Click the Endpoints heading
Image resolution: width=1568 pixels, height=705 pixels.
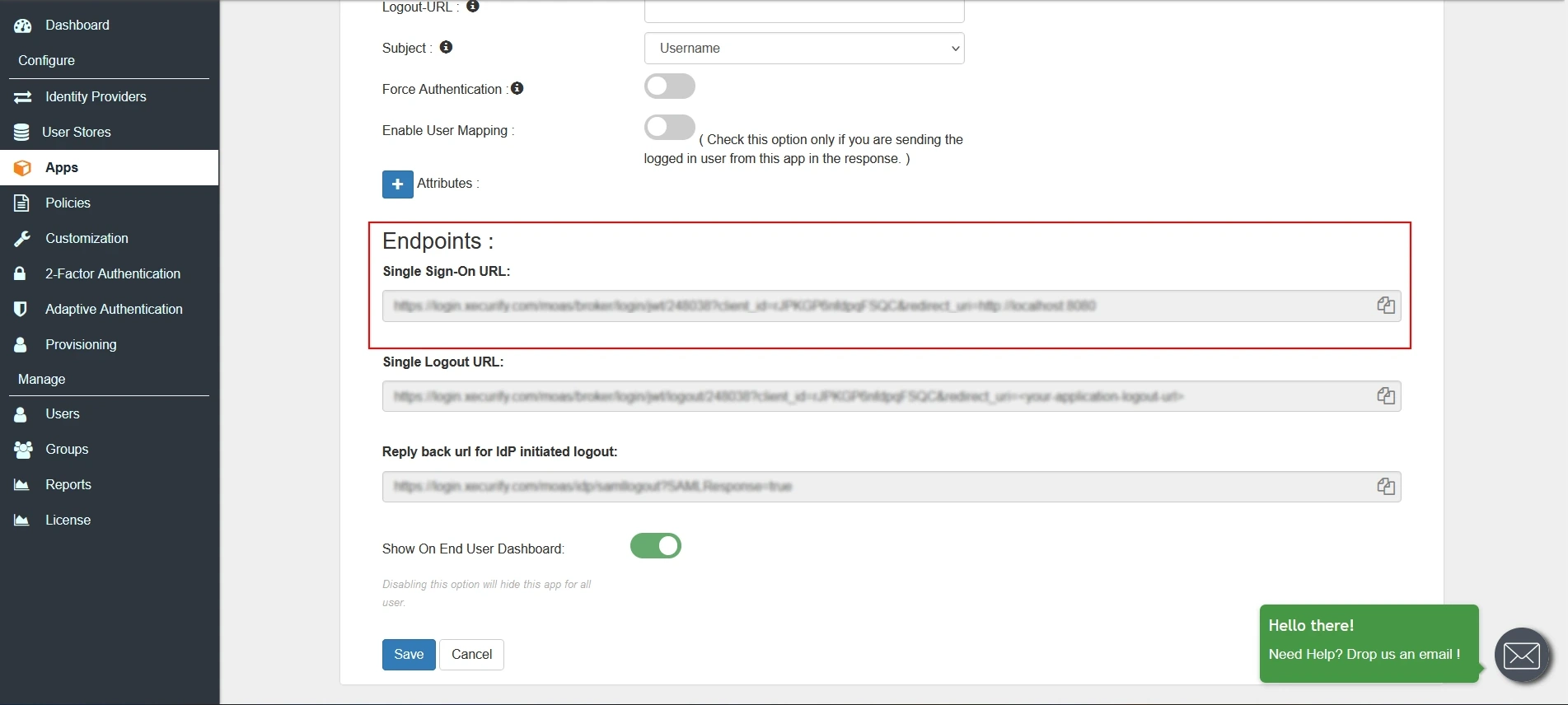click(438, 241)
